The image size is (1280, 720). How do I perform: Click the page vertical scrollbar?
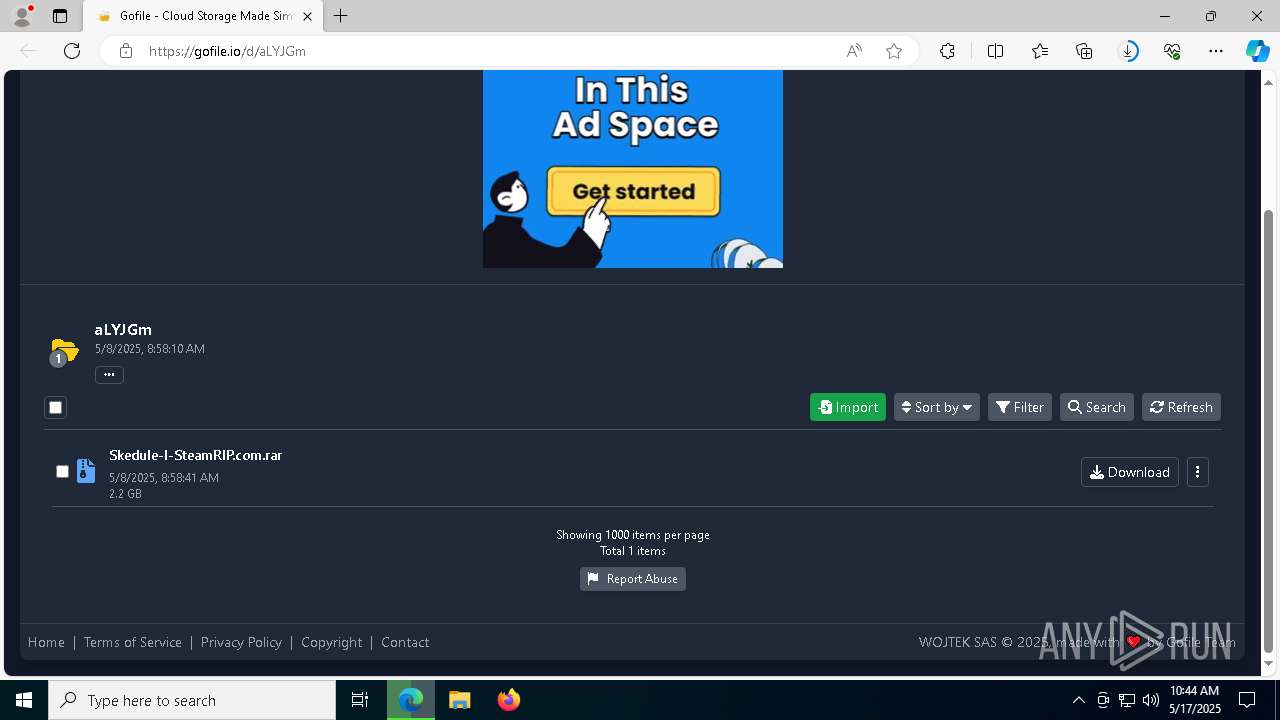pos(1268,430)
